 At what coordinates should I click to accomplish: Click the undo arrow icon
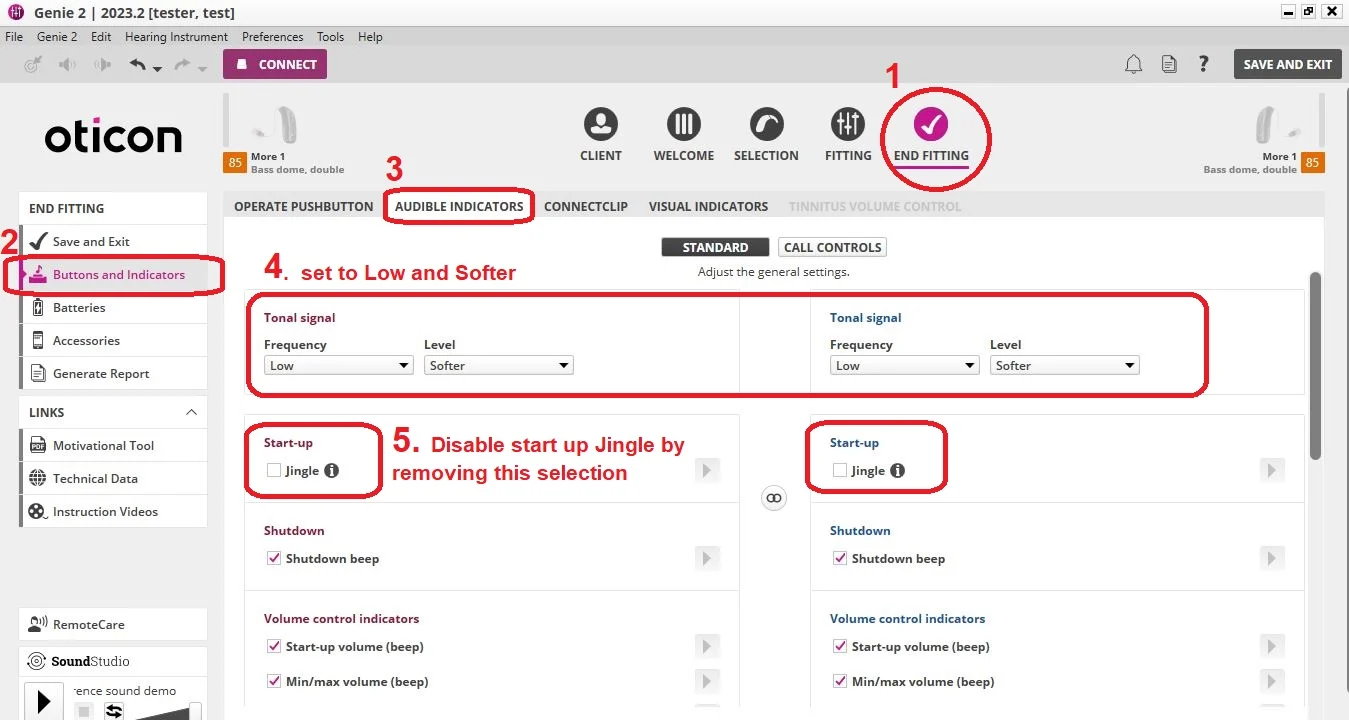point(138,65)
